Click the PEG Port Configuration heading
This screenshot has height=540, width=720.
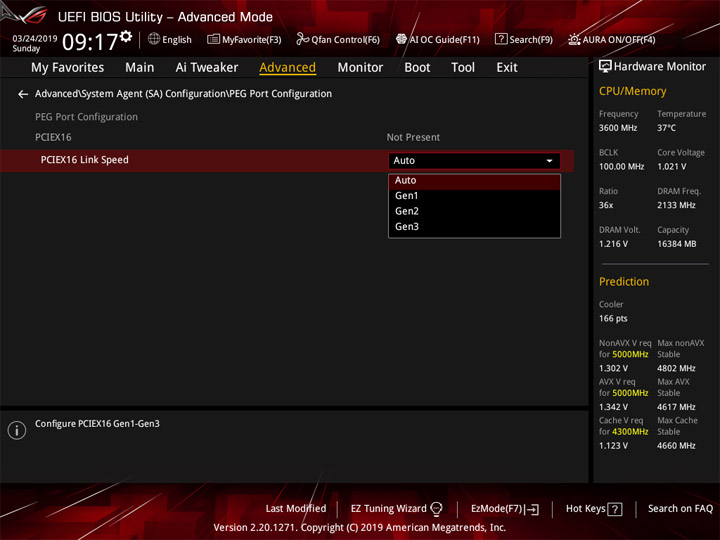pos(86,117)
